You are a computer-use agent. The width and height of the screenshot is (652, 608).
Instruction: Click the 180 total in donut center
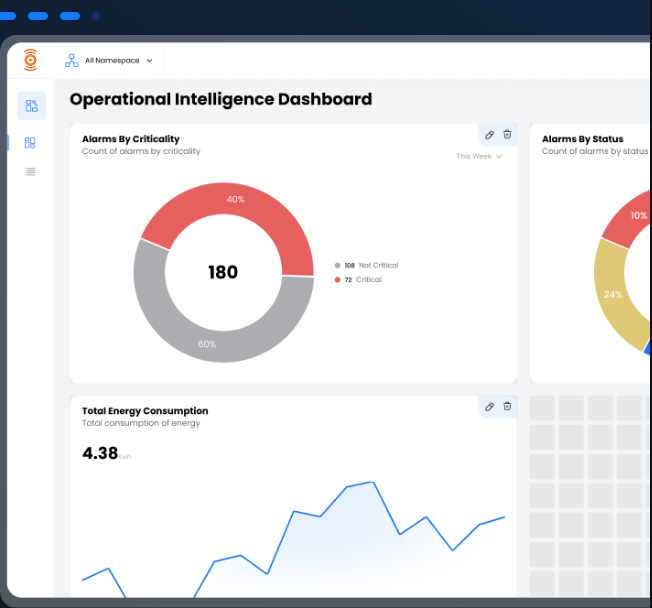point(223,272)
